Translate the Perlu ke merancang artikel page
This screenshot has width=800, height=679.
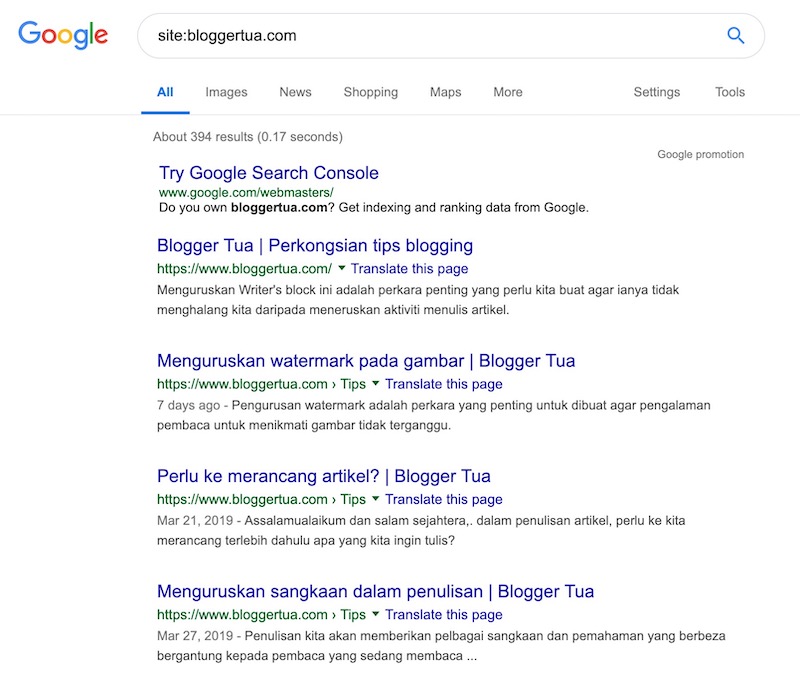[x=443, y=499]
